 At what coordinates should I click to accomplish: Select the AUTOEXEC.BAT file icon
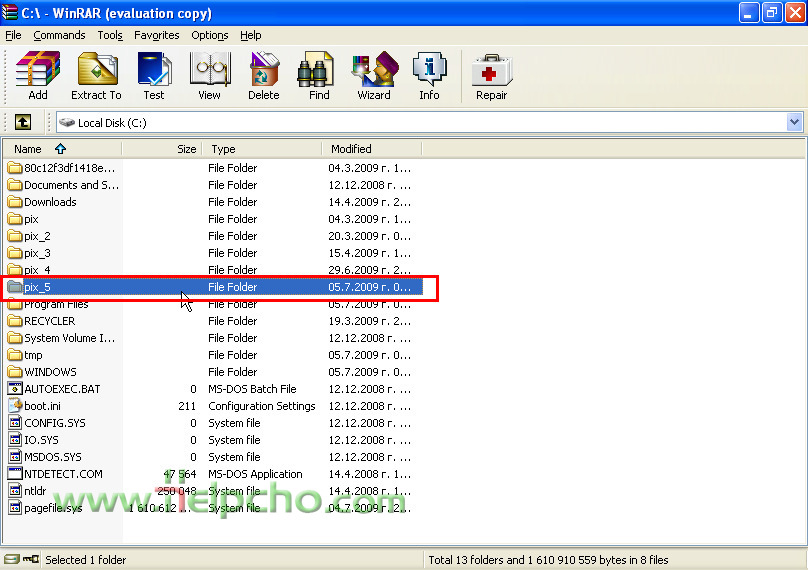coord(15,389)
